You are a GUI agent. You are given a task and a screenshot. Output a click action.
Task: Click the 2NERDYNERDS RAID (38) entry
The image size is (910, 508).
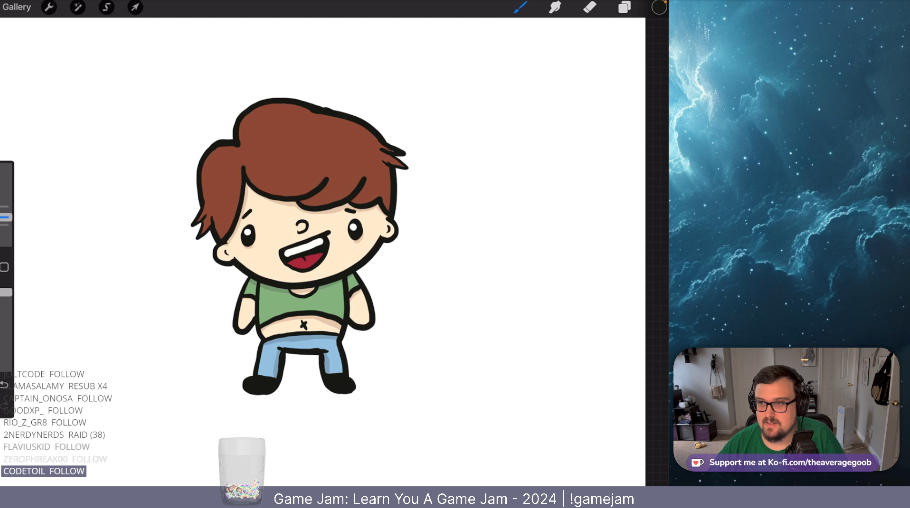click(x=54, y=435)
